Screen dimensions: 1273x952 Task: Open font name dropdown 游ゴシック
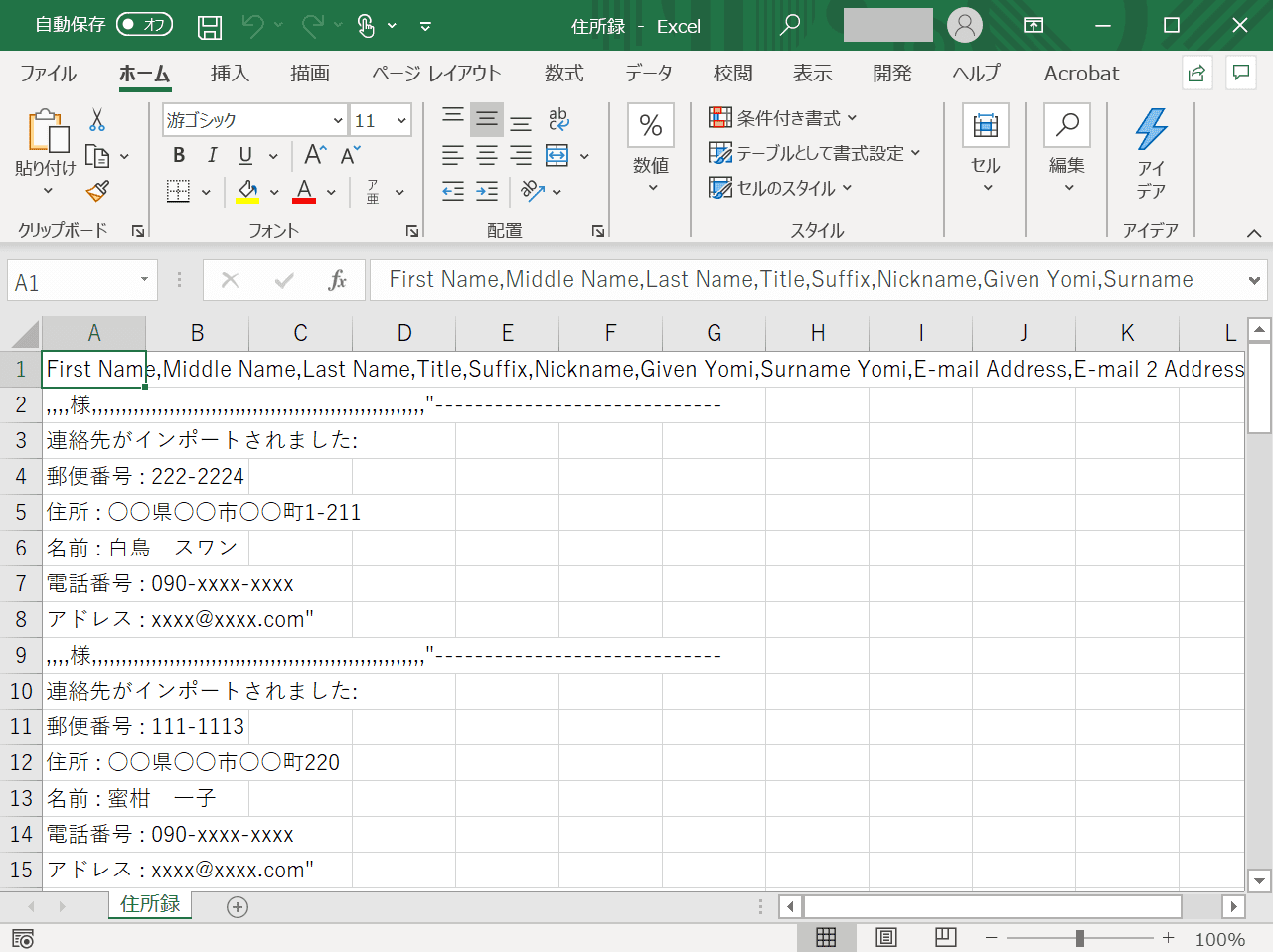tap(338, 120)
